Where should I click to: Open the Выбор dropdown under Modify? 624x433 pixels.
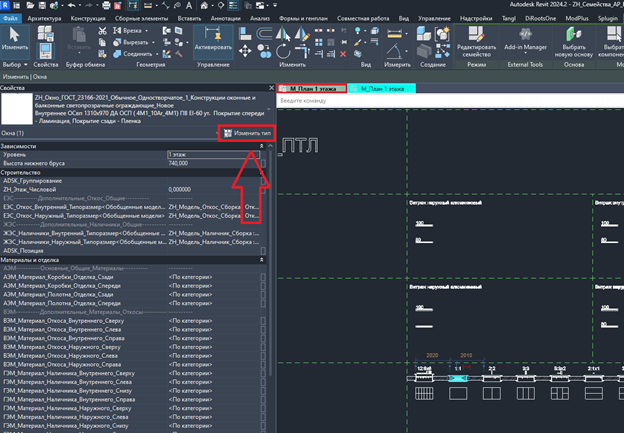tap(15, 64)
